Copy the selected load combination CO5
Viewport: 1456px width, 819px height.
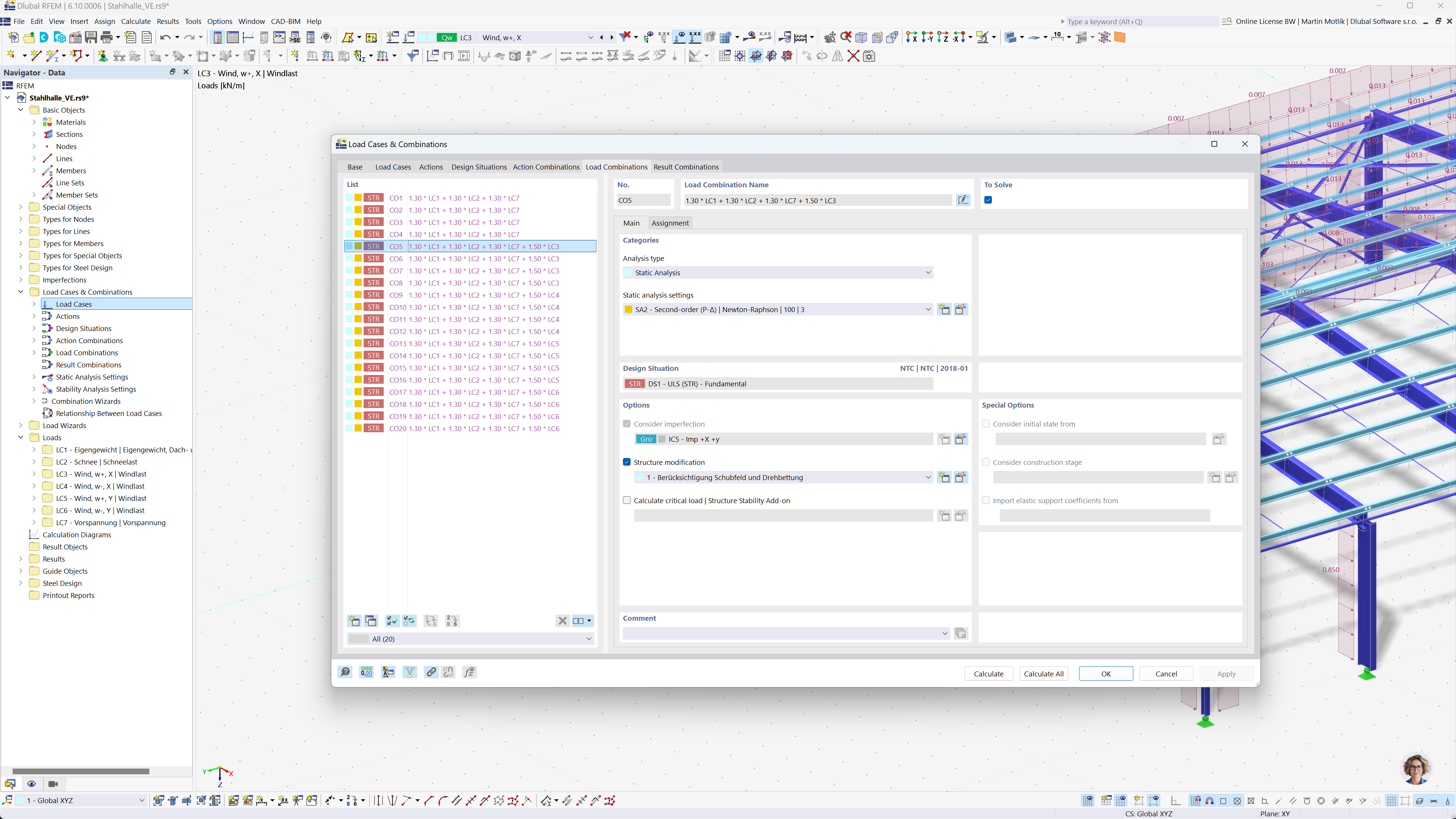click(371, 621)
